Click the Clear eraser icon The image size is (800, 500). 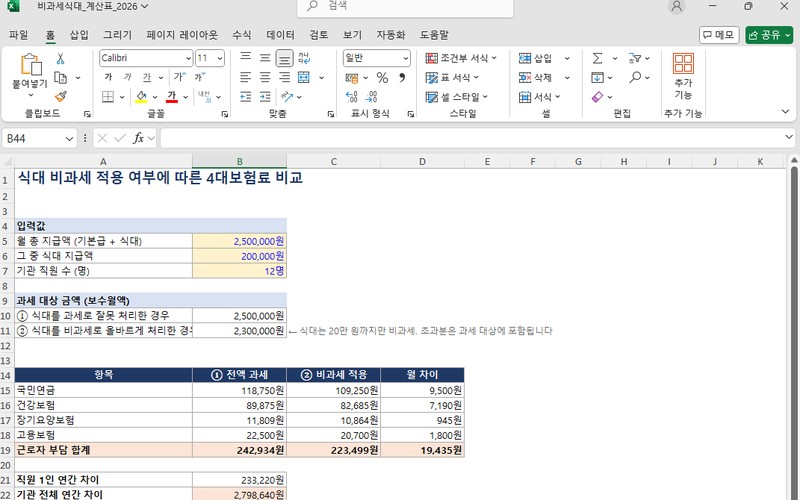[597, 96]
